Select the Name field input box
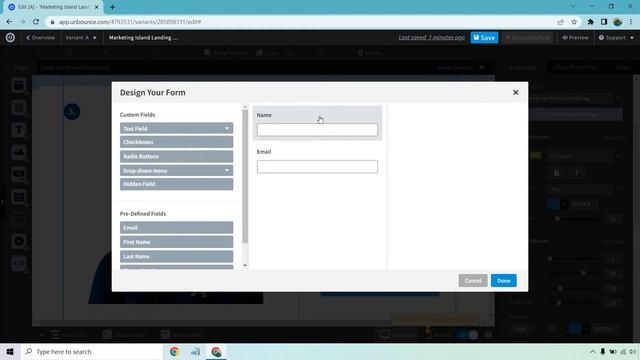Image resolution: width=640 pixels, height=360 pixels. point(317,130)
